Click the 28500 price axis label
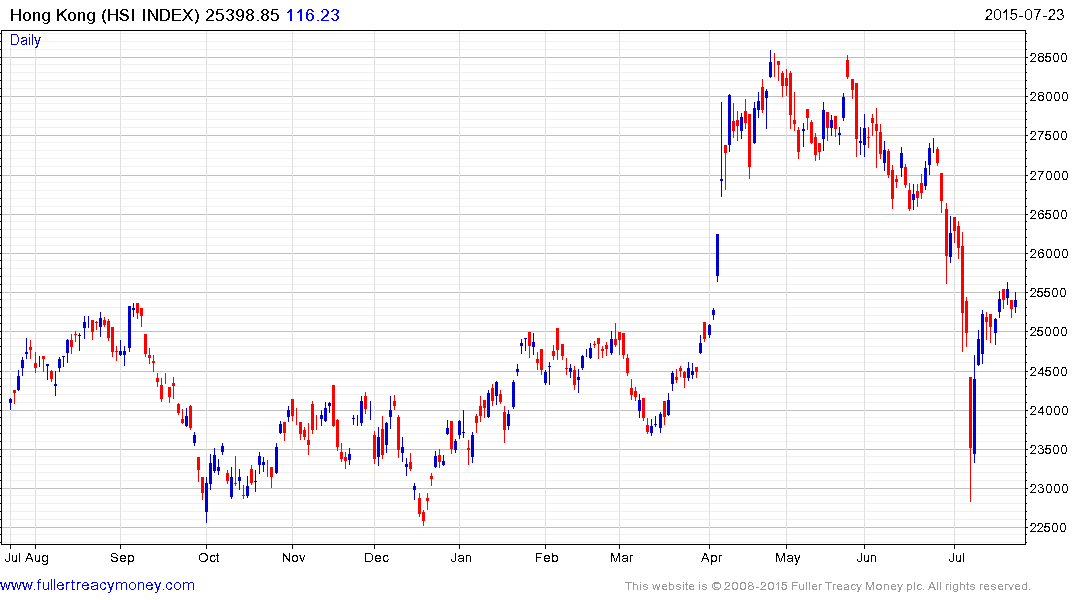 click(1048, 58)
